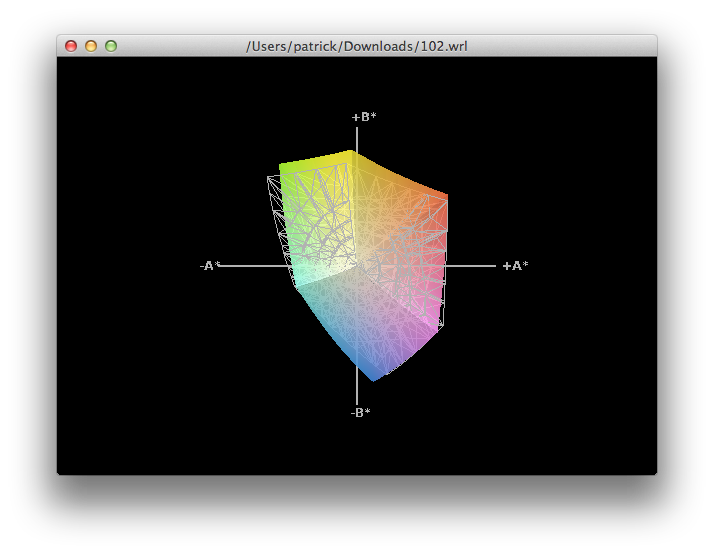Click the window title /Users/patrick/Downloads/102.wrl
714x554 pixels.
357,46
